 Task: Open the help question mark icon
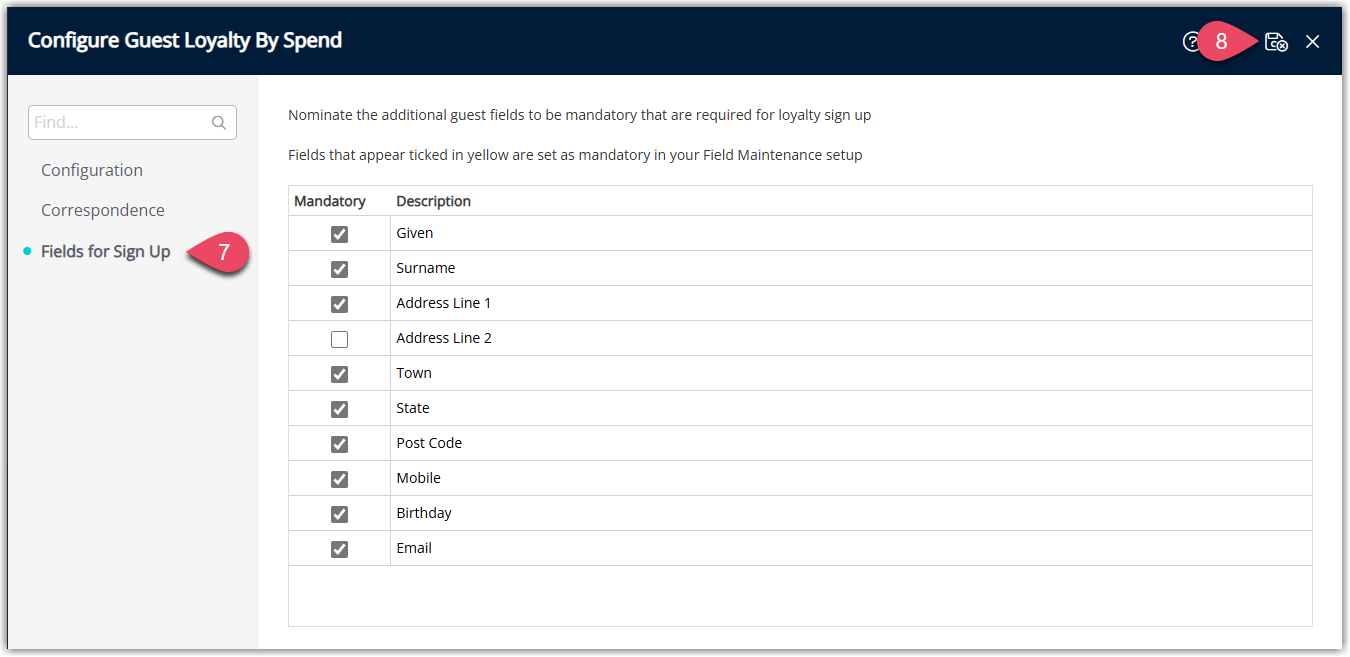tap(1191, 42)
